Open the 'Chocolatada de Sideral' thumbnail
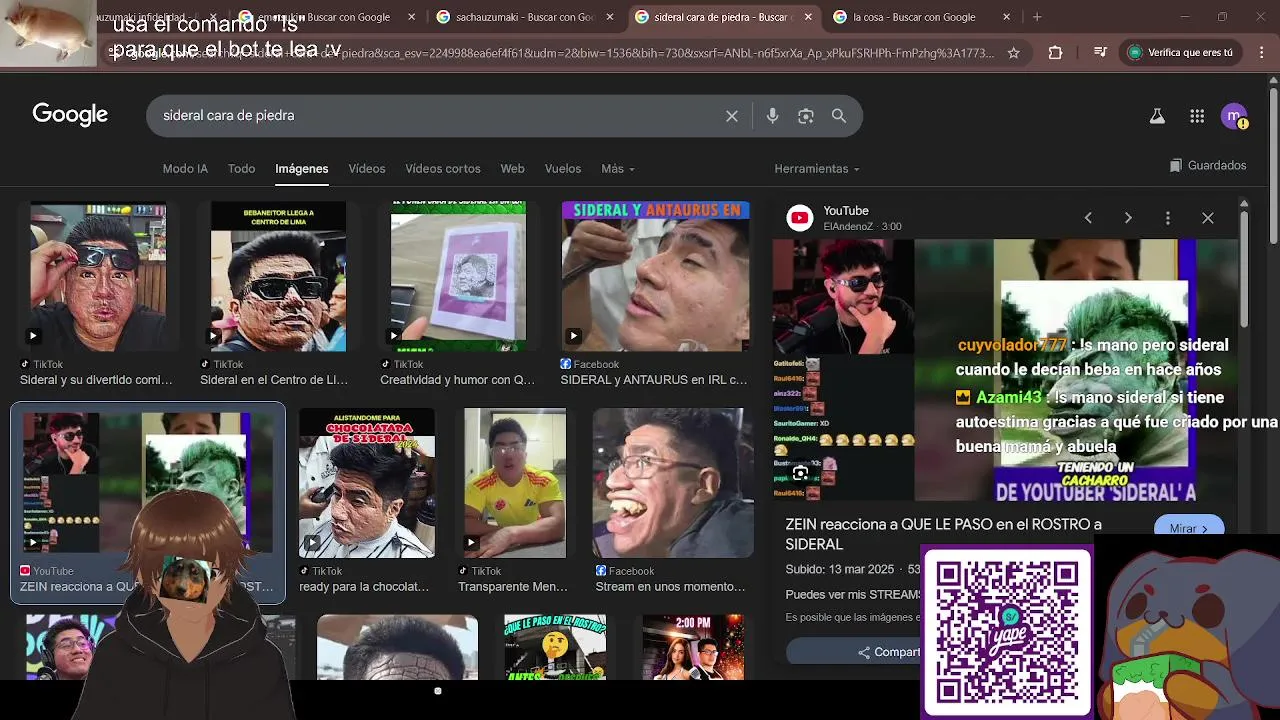 click(x=367, y=483)
